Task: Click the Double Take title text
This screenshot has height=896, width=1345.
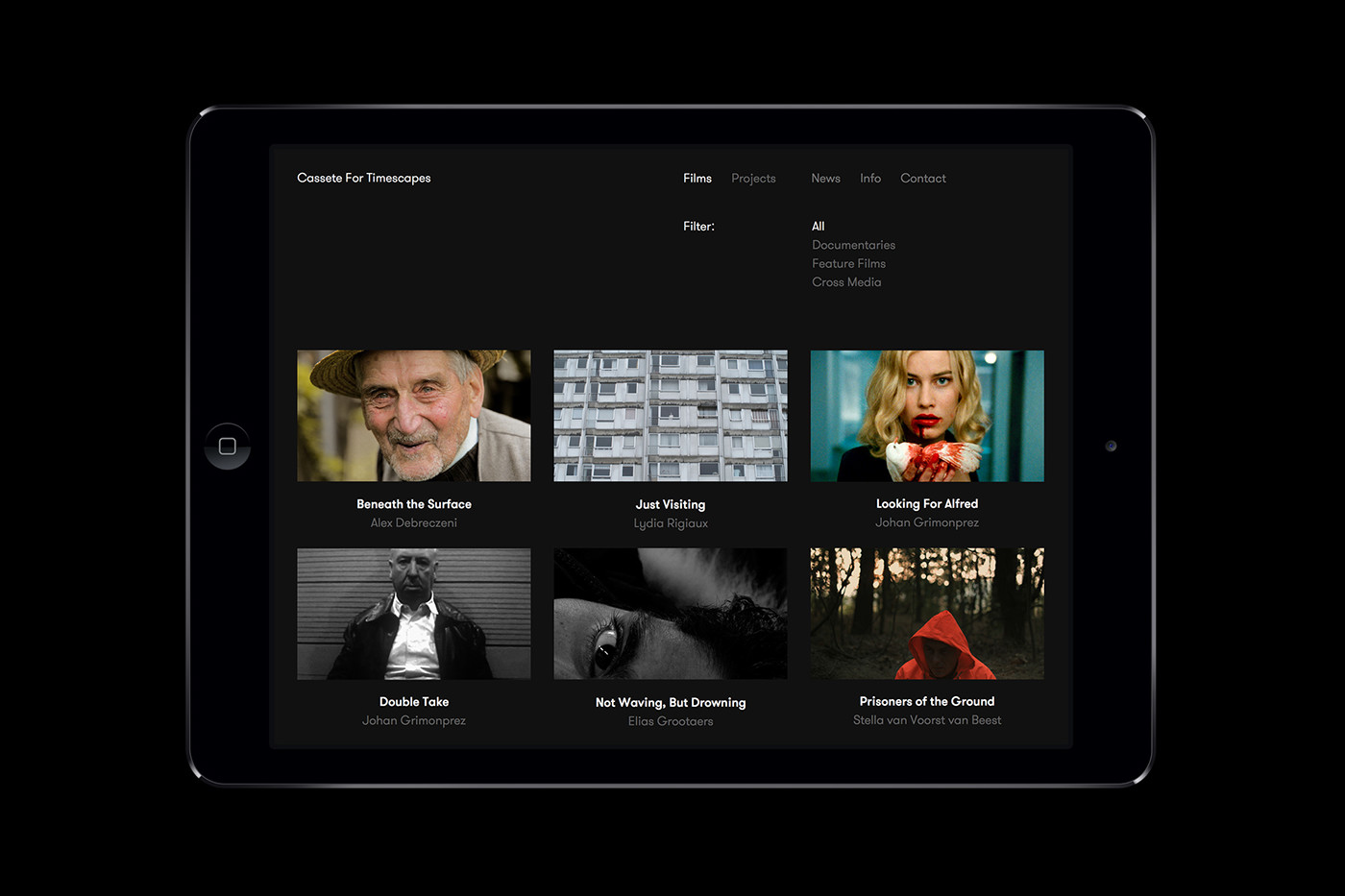Action: (x=413, y=702)
